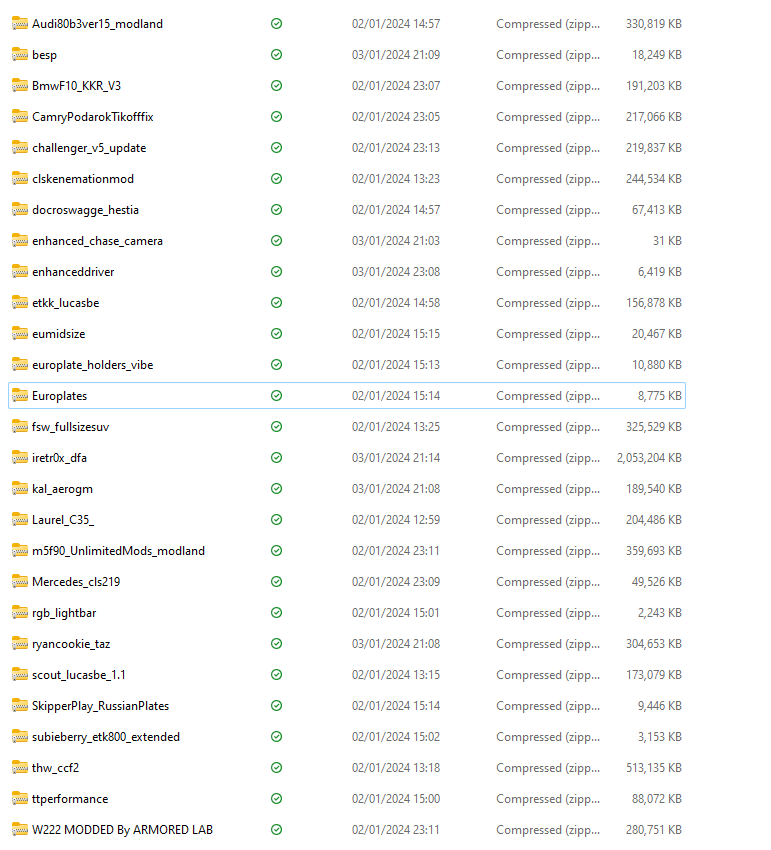
Task: Click the zip folder icon for Audi80b3ver15_modland
Action: point(20,23)
